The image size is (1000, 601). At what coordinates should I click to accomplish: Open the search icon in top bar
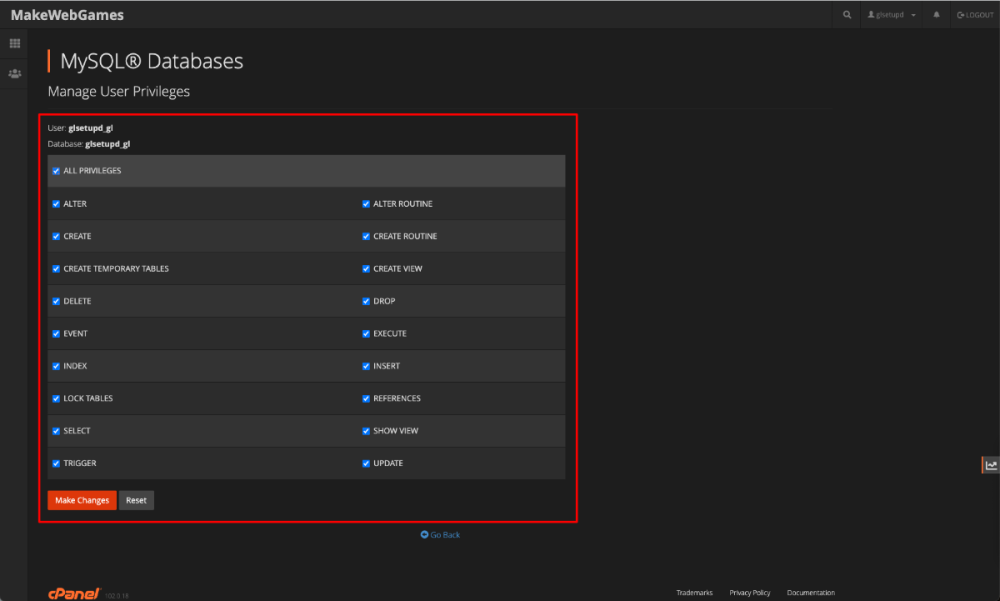847,15
